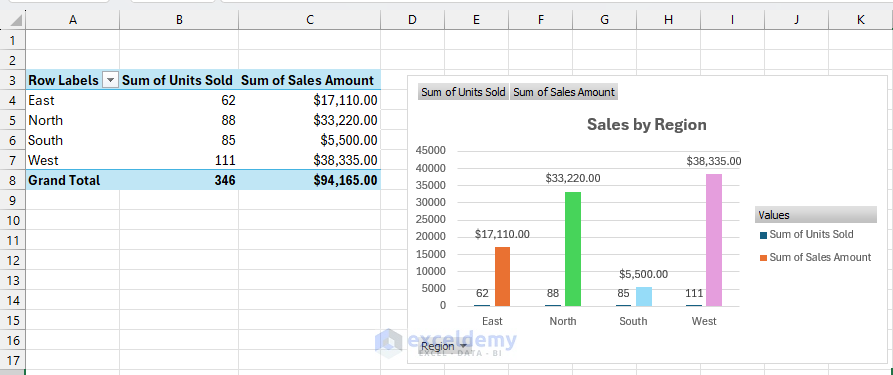The image size is (893, 375).
Task: Select the Sum of Sales Amount header cell
Action: click(x=310, y=80)
